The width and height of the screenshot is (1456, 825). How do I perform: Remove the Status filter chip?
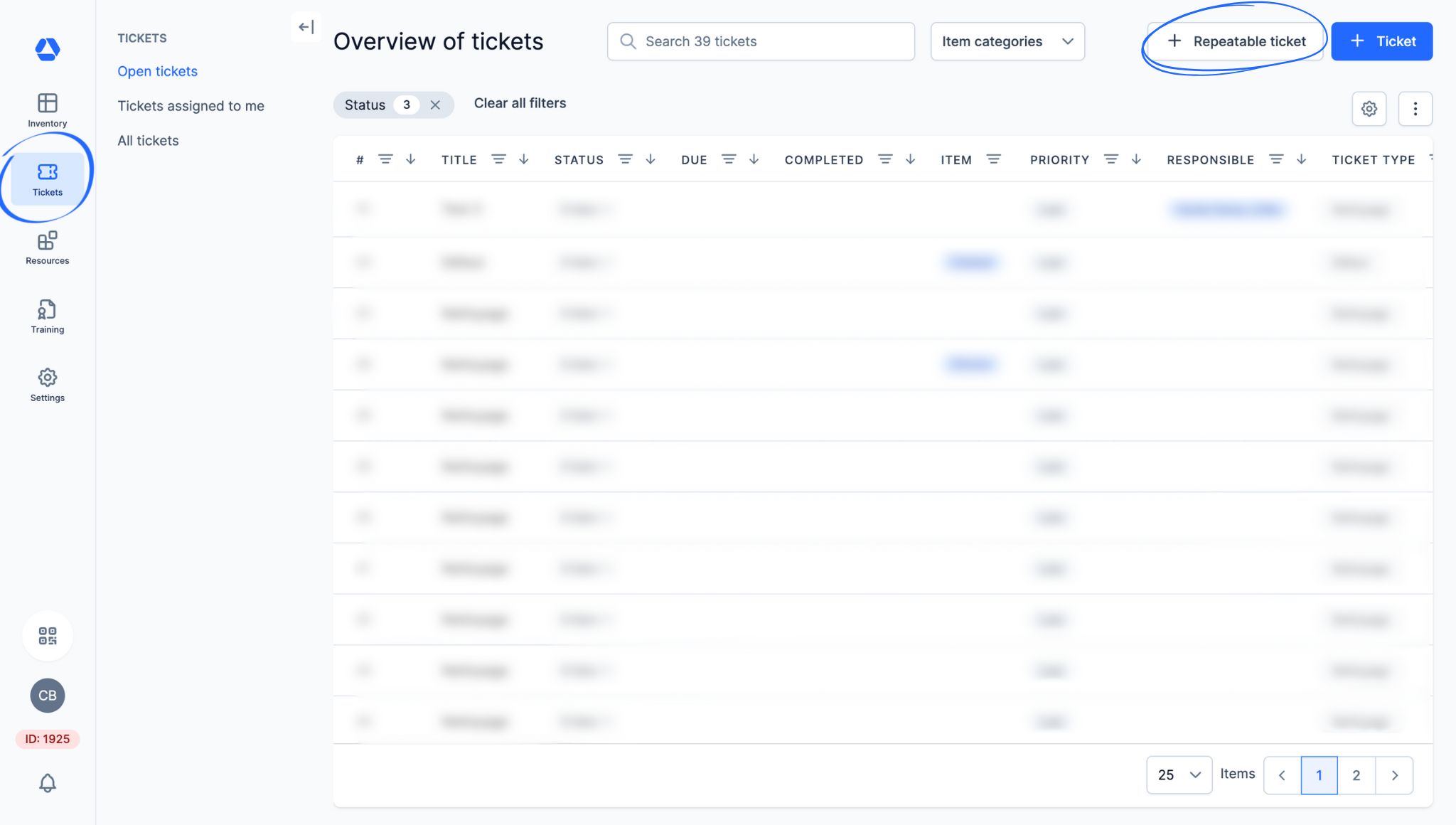pyautogui.click(x=435, y=105)
